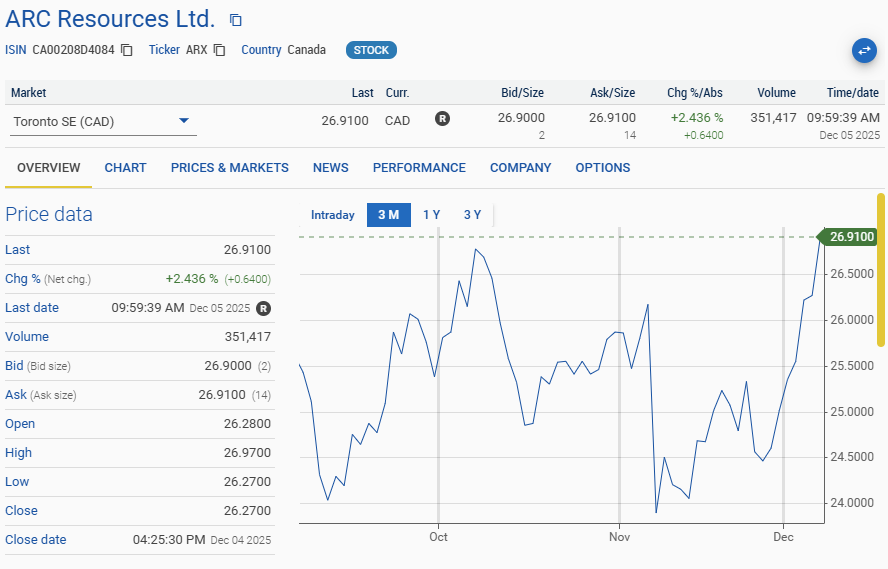Click the Close date label
The image size is (888, 569).
click(36, 539)
